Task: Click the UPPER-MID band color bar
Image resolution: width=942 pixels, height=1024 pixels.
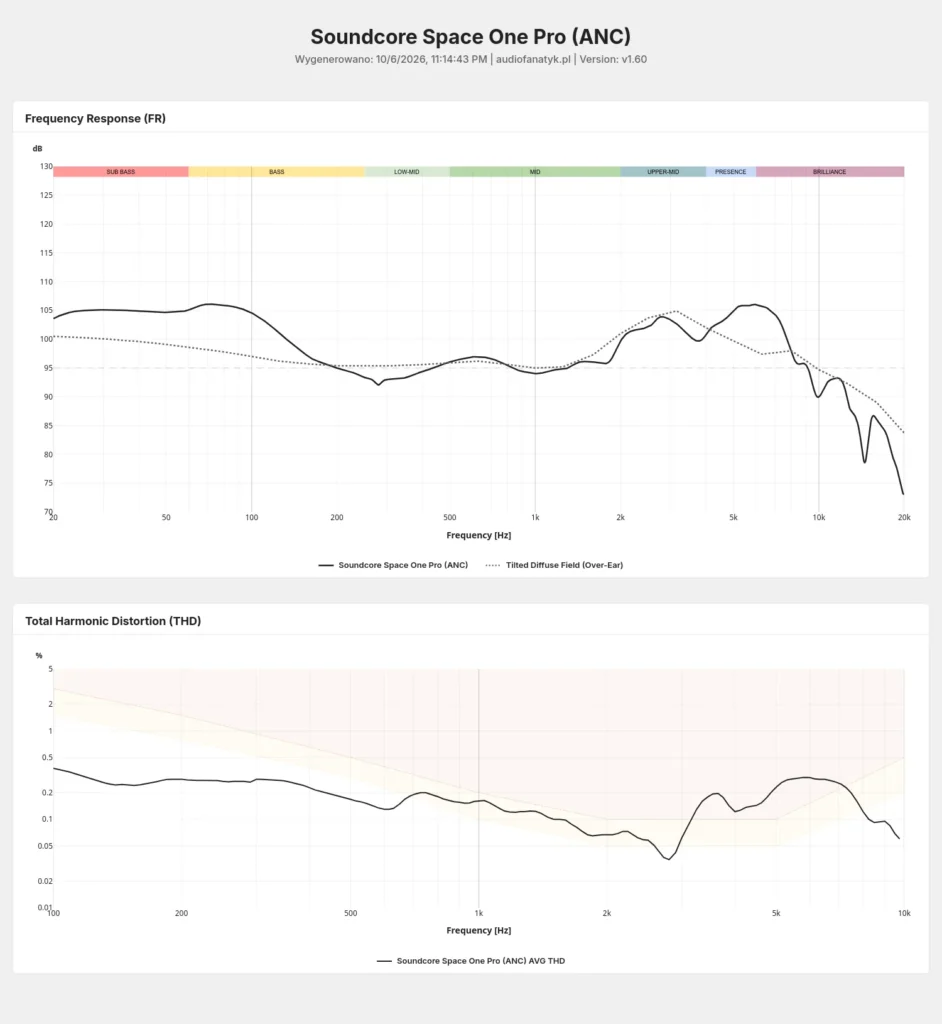Action: coord(663,172)
